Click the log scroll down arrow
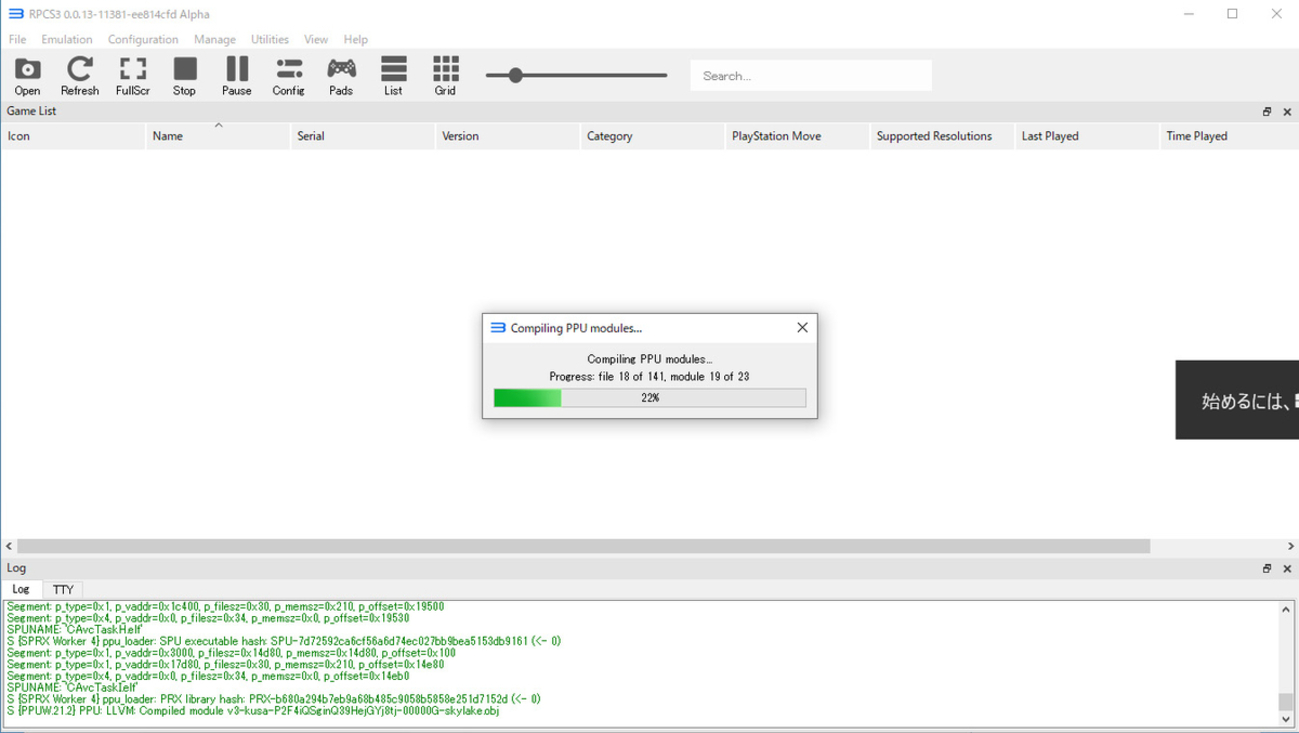 coord(1286,719)
